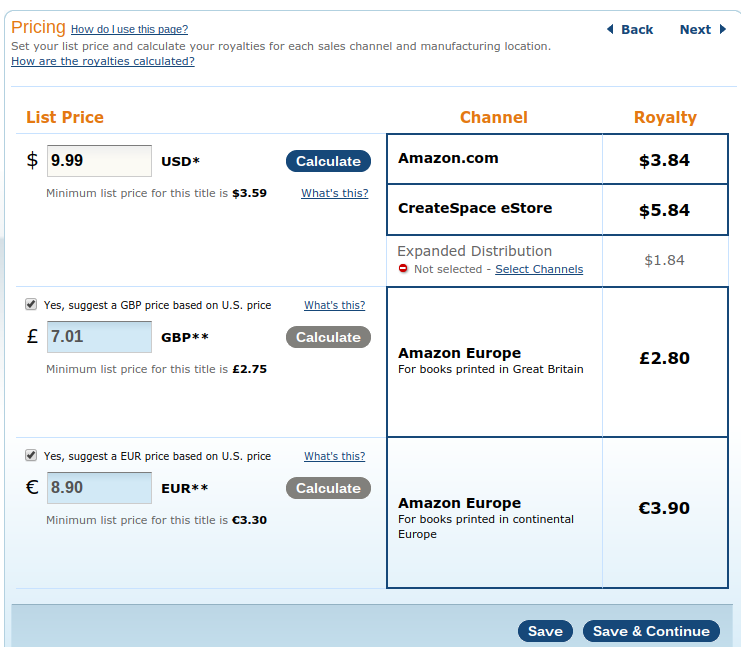Click 'For books printed in Great Britain' text
Viewport: 741px width, 647px height.
tap(491, 369)
